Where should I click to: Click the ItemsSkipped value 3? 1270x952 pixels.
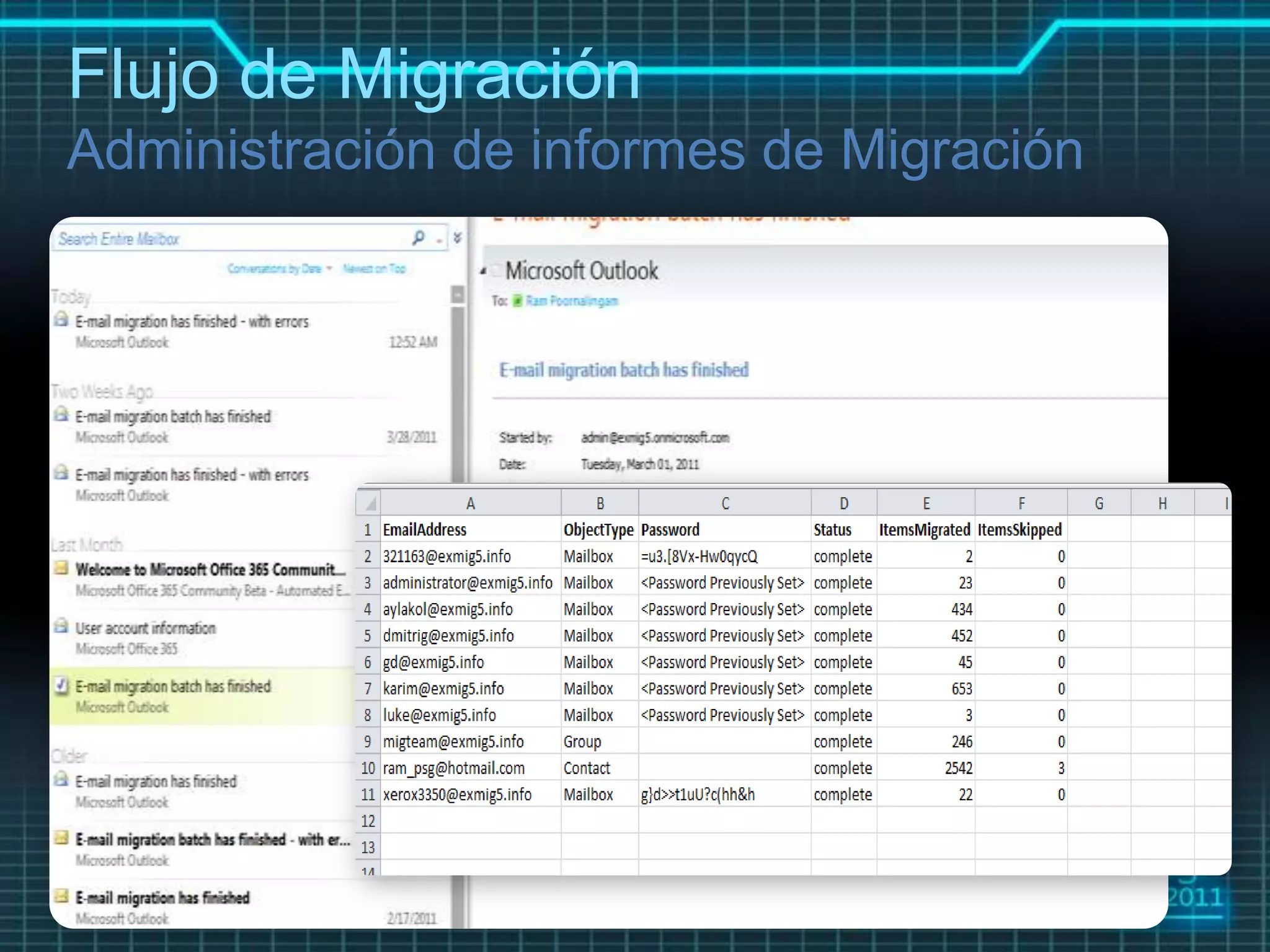1021,769
